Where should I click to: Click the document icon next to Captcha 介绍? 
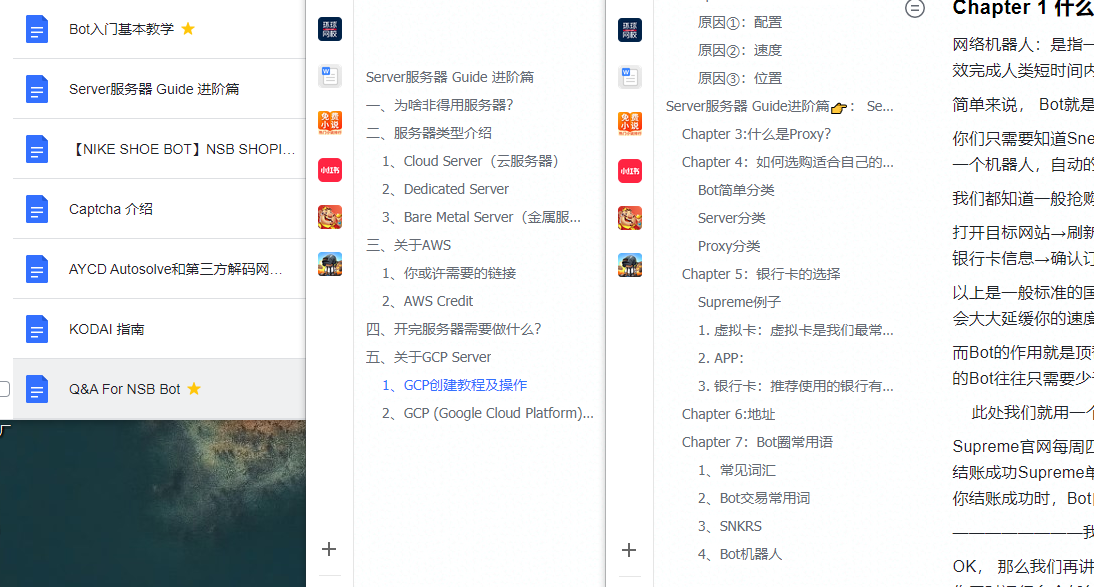click(37, 209)
